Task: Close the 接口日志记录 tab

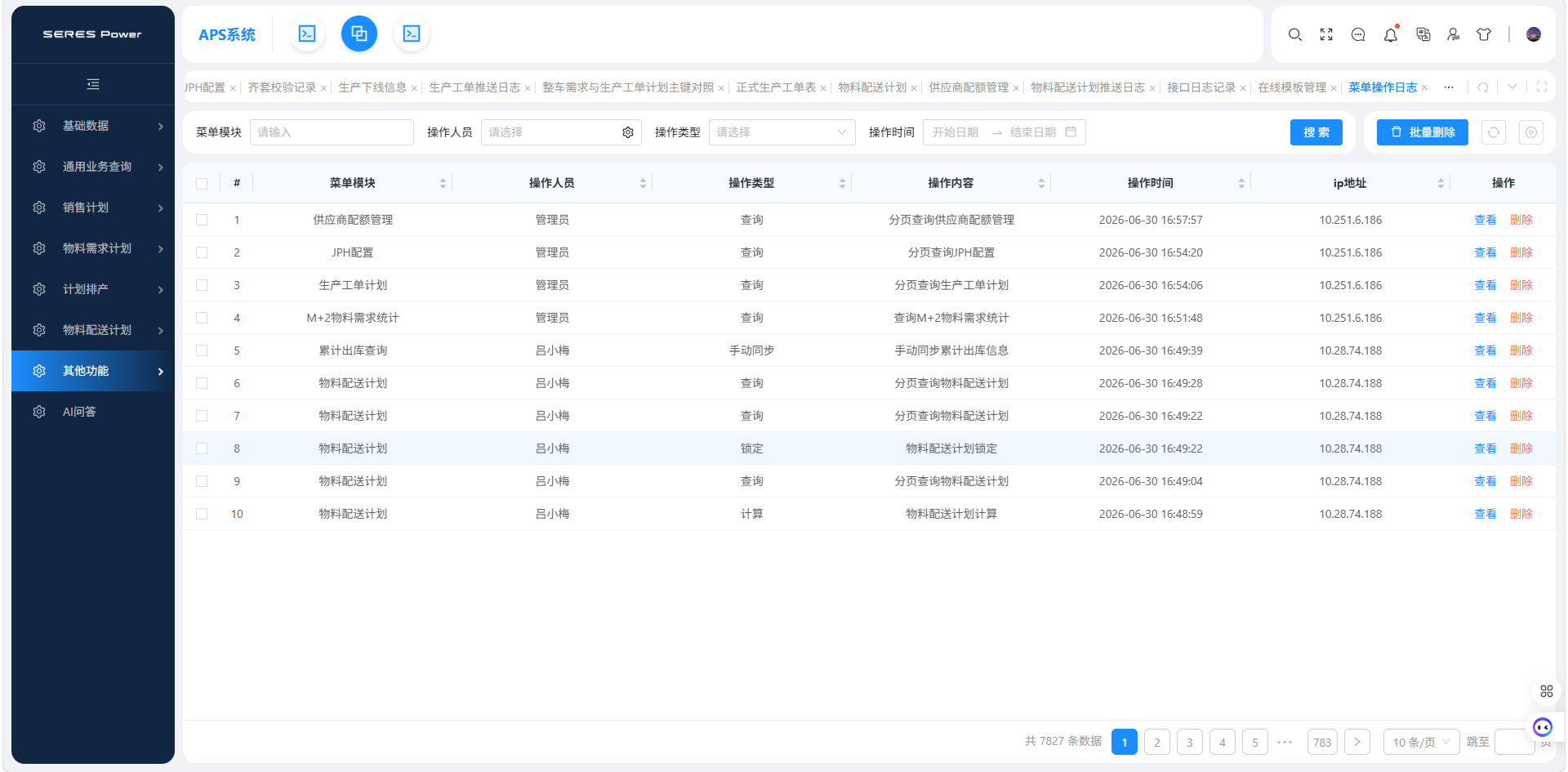Action: point(1243,88)
